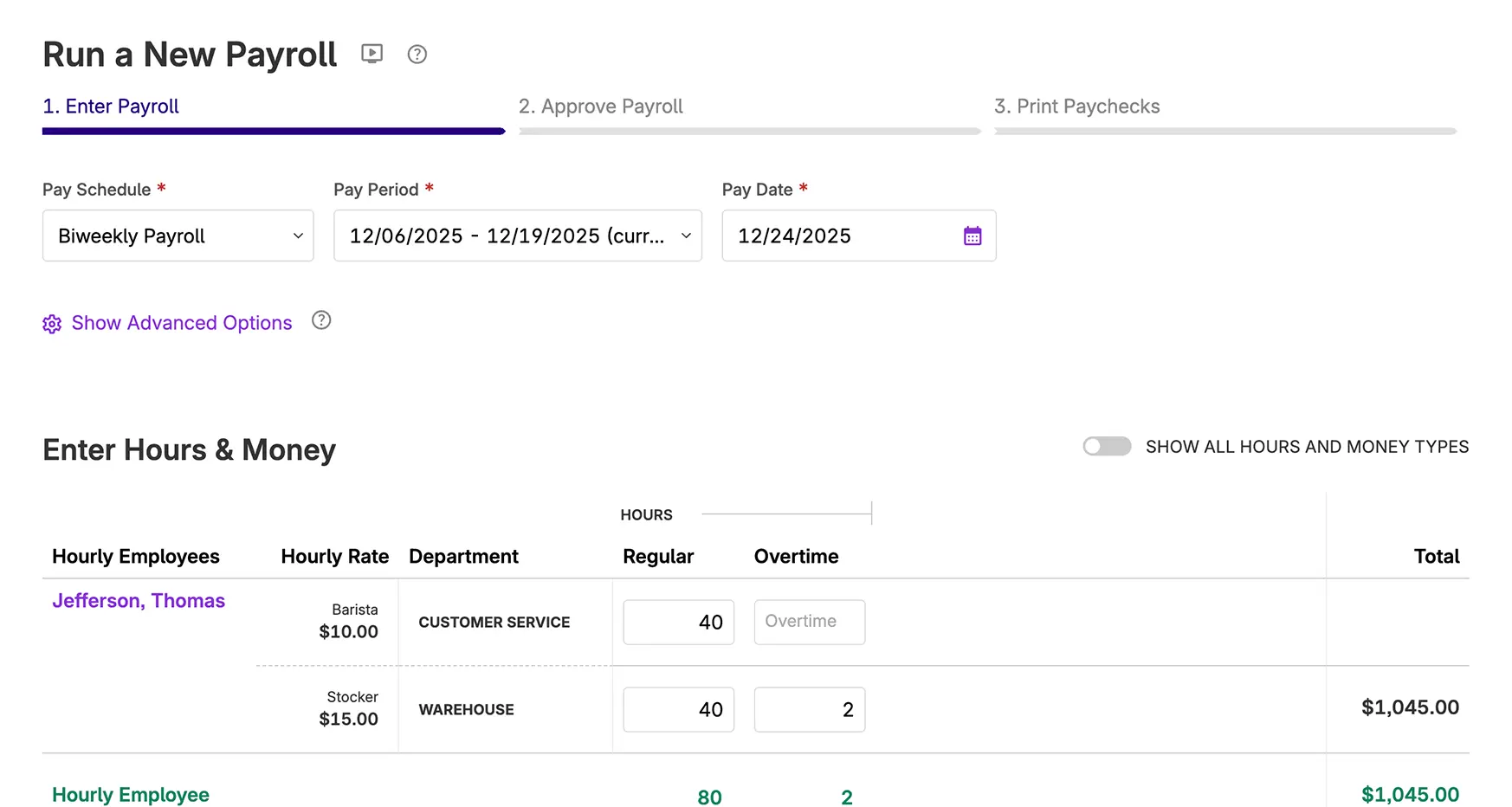Toggle Show All Hours and Money Types
The image size is (1512, 807).
(1106, 446)
